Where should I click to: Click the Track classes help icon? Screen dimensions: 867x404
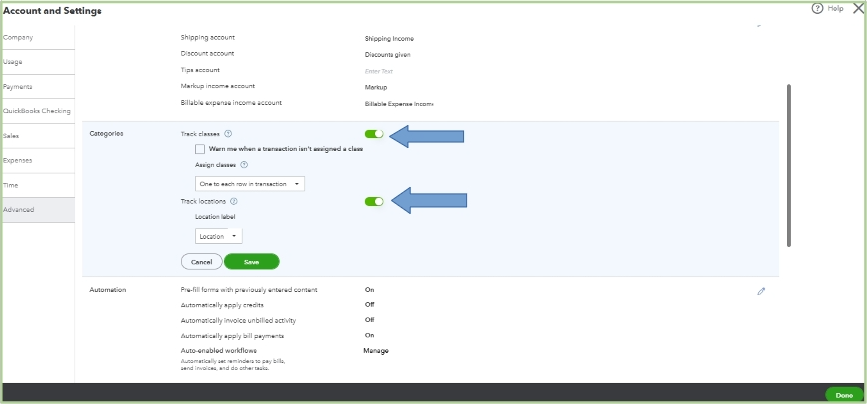point(228,133)
